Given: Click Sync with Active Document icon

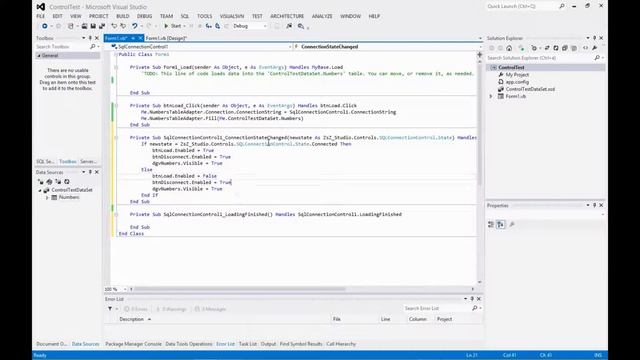Looking at the screenshot, I should 547,48.
